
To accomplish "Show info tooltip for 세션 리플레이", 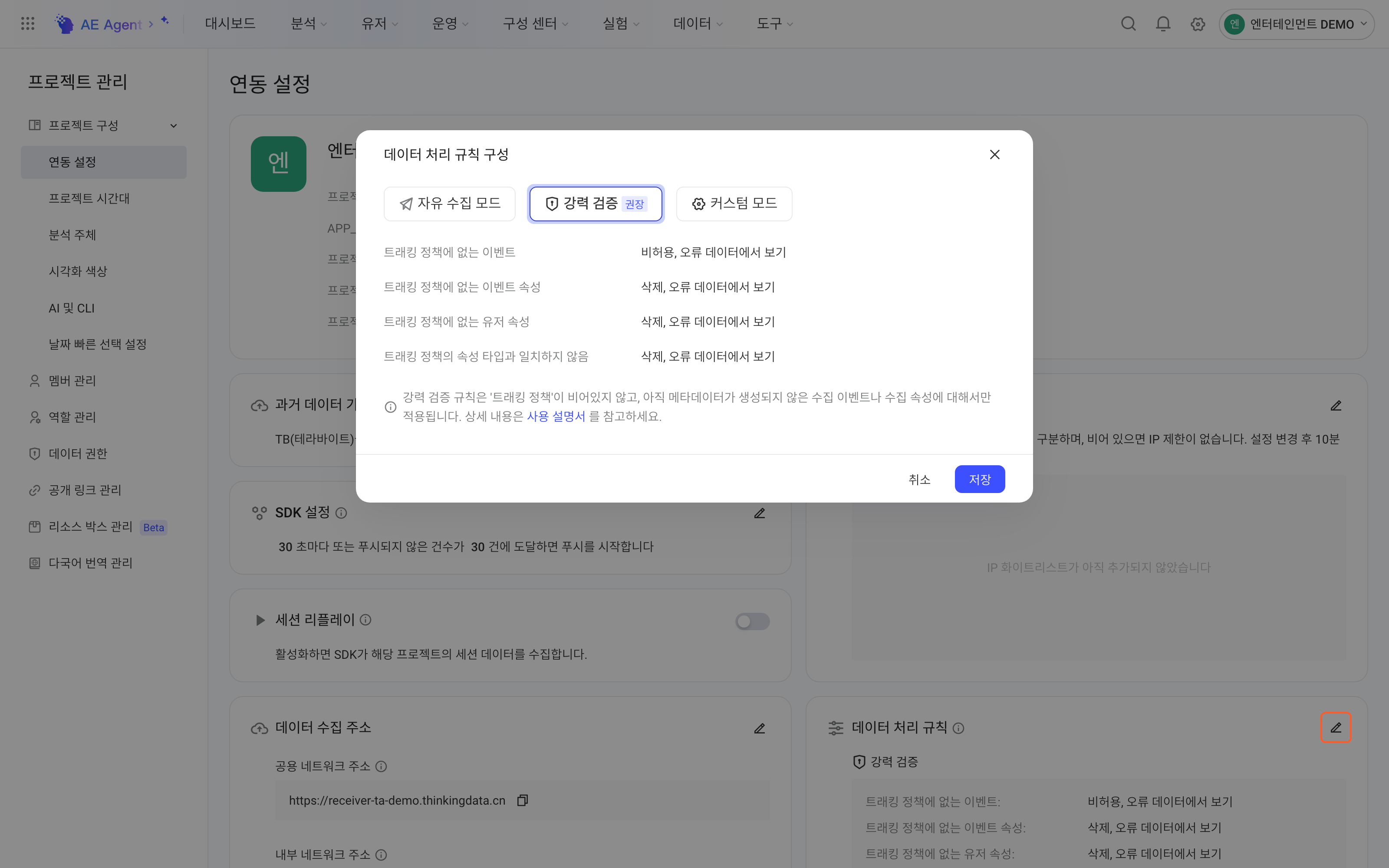I will (365, 620).
